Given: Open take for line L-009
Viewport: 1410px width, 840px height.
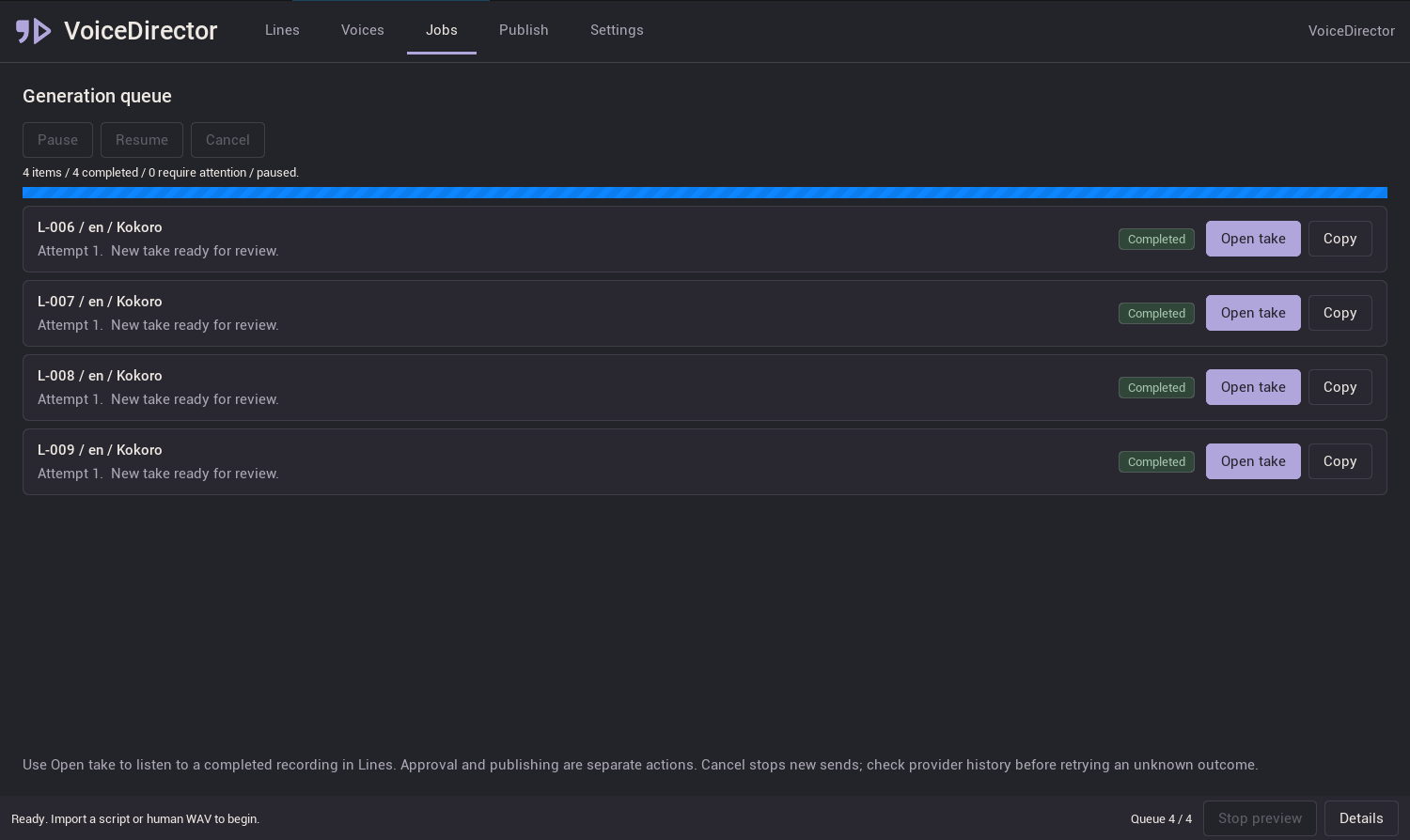Looking at the screenshot, I should [x=1253, y=461].
